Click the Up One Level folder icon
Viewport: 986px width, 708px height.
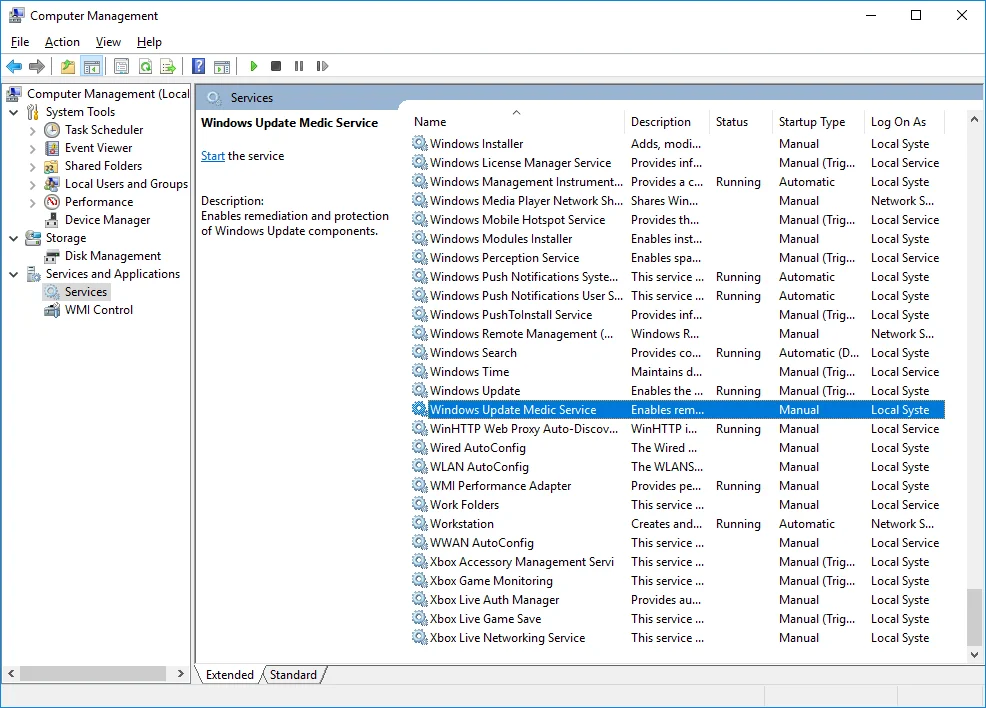click(68, 66)
